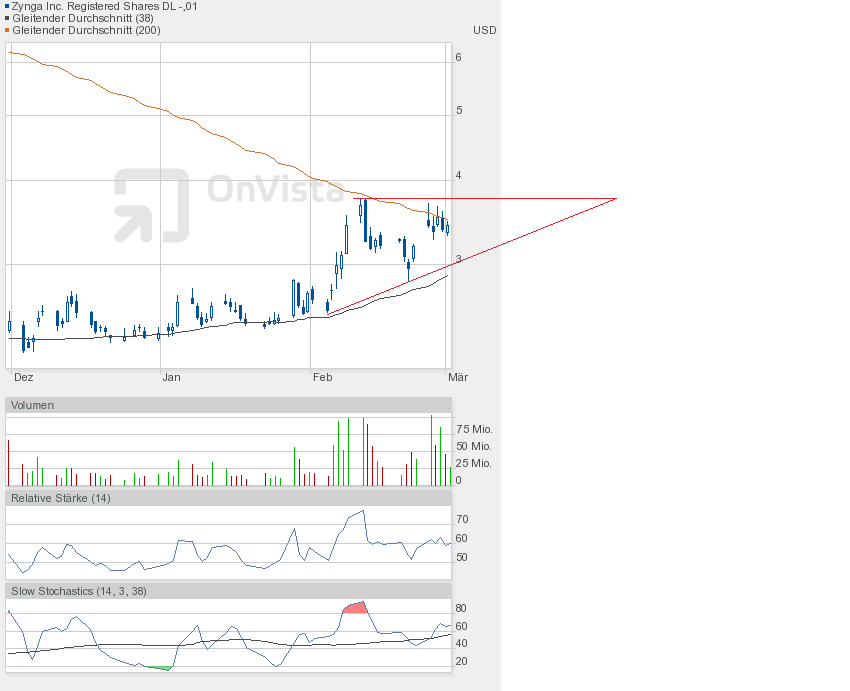Click the Mär label on the time axis

(x=457, y=377)
